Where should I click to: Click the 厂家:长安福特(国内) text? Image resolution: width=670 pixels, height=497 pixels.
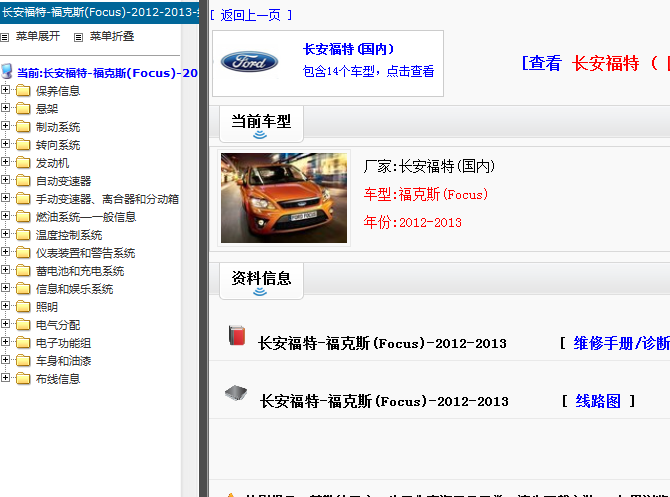point(429,166)
